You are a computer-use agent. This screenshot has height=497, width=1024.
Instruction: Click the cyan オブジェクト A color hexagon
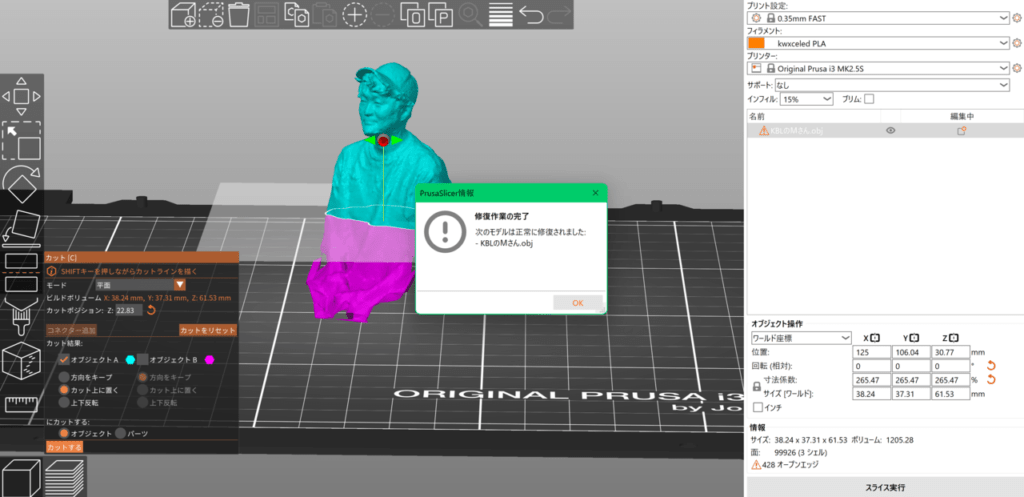130,360
